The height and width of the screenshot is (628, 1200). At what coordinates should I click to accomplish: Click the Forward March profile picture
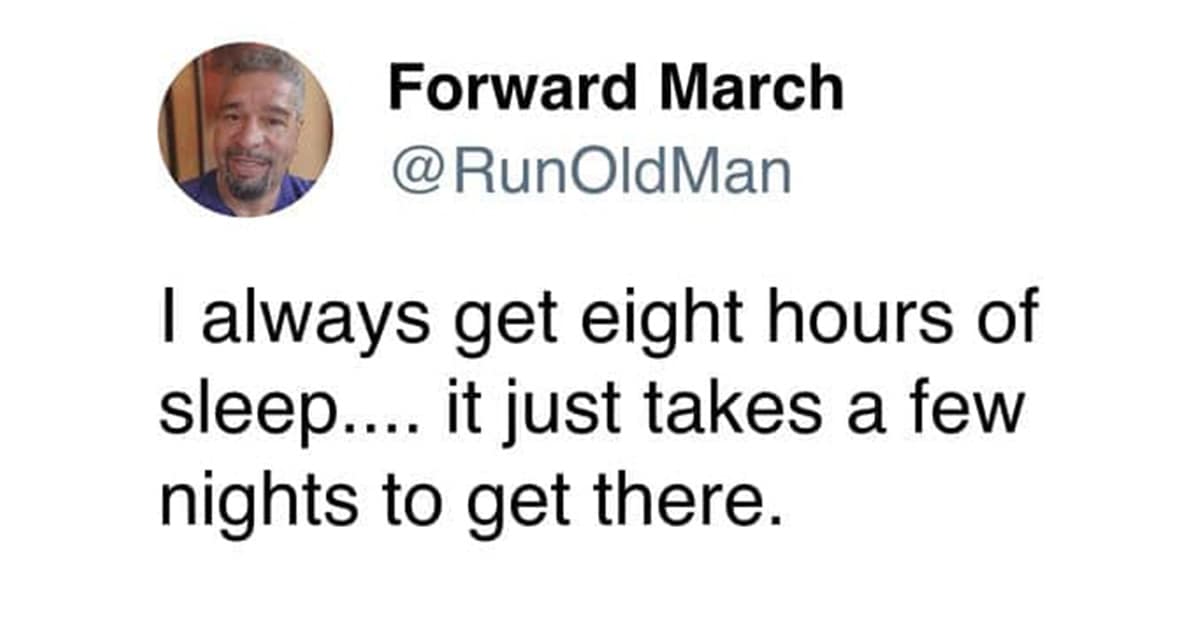pos(245,129)
